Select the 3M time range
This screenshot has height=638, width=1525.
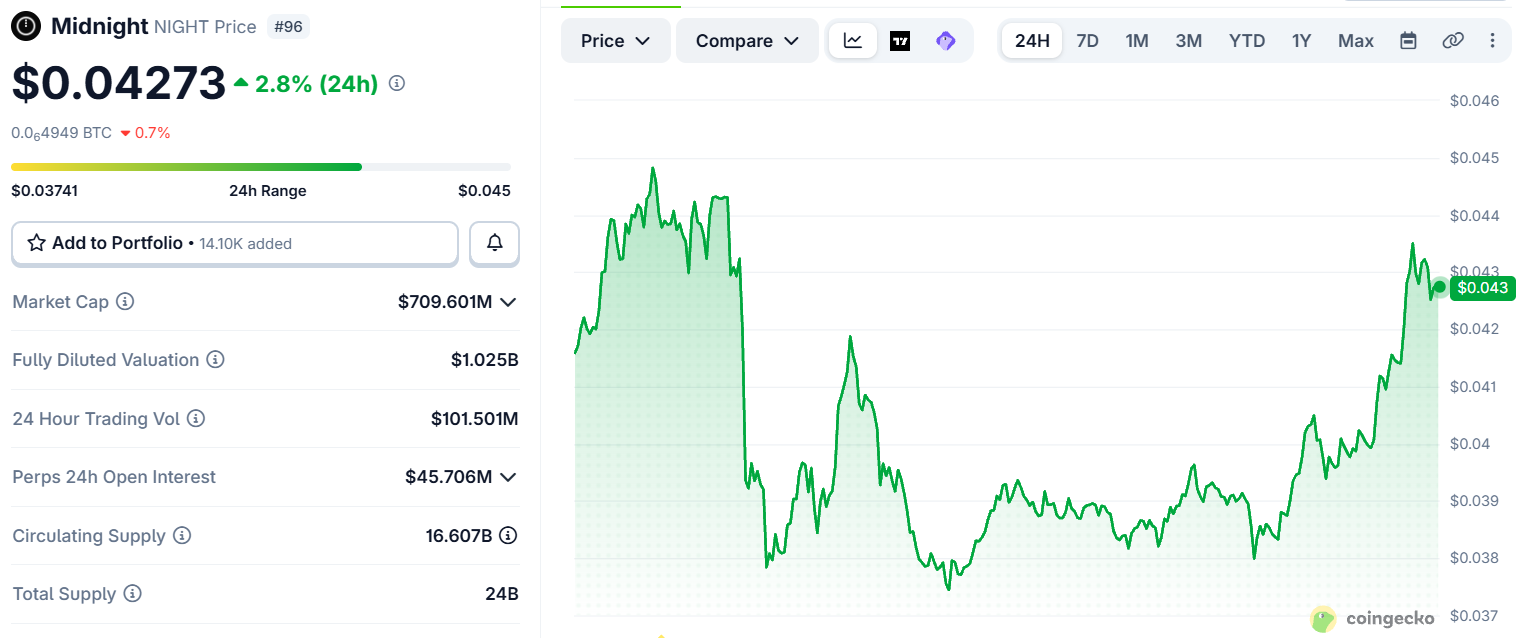click(1189, 41)
